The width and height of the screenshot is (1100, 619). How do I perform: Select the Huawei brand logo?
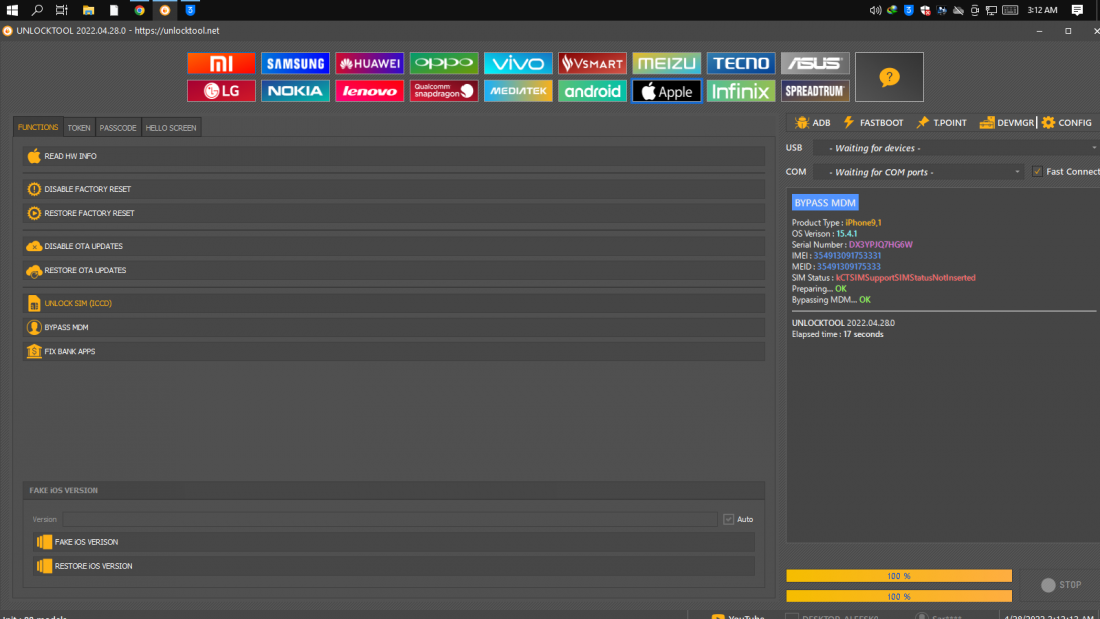click(x=370, y=63)
